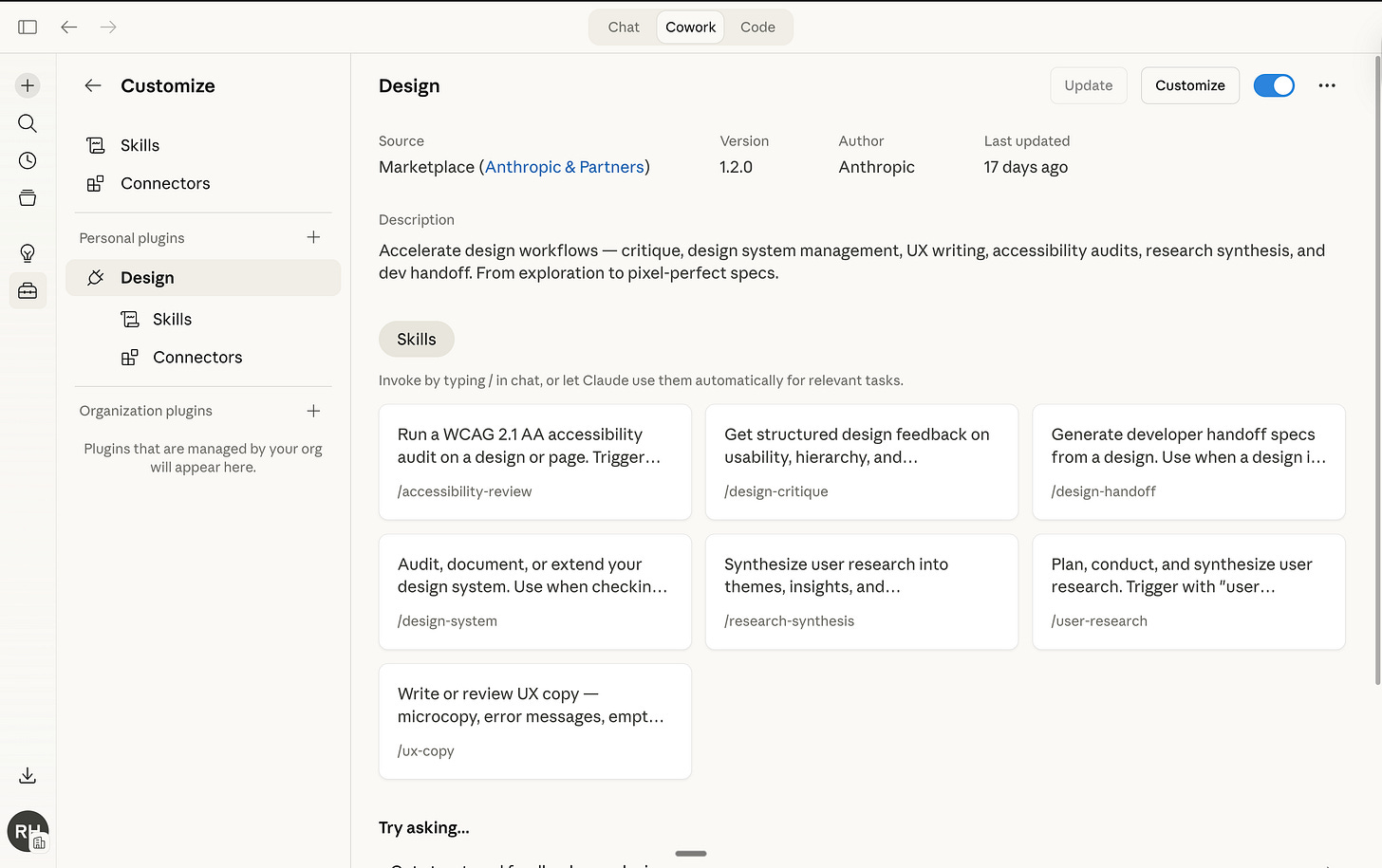Click the forward navigation arrow
The height and width of the screenshot is (868, 1382).
(x=108, y=27)
